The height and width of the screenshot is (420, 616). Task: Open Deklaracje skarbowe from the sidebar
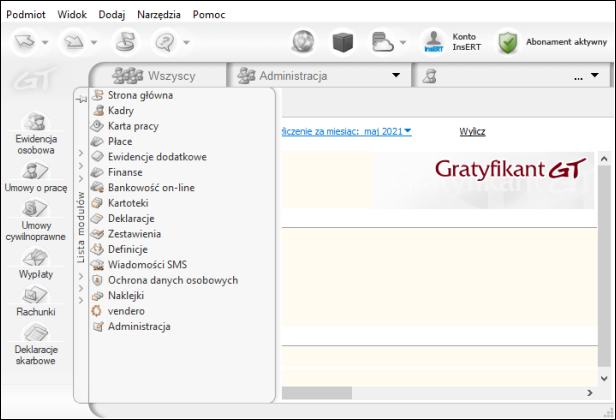(x=36, y=344)
